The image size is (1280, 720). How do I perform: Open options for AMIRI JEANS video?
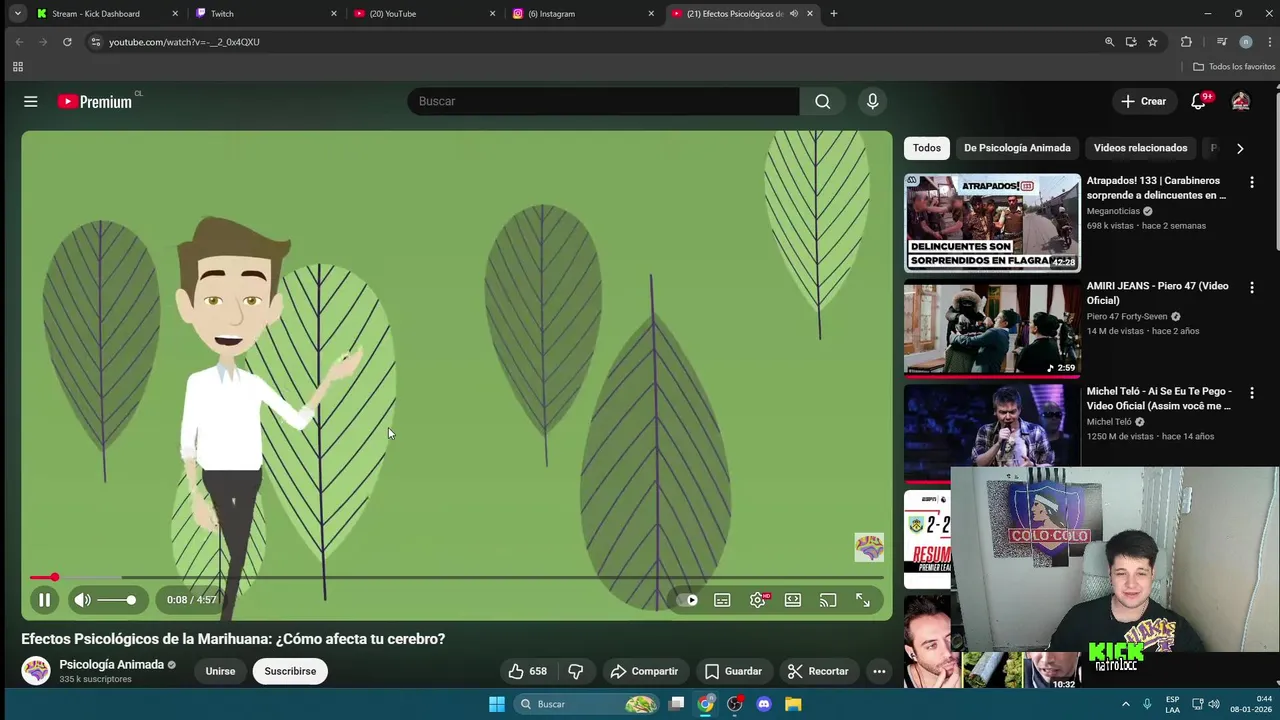tap(1251, 287)
